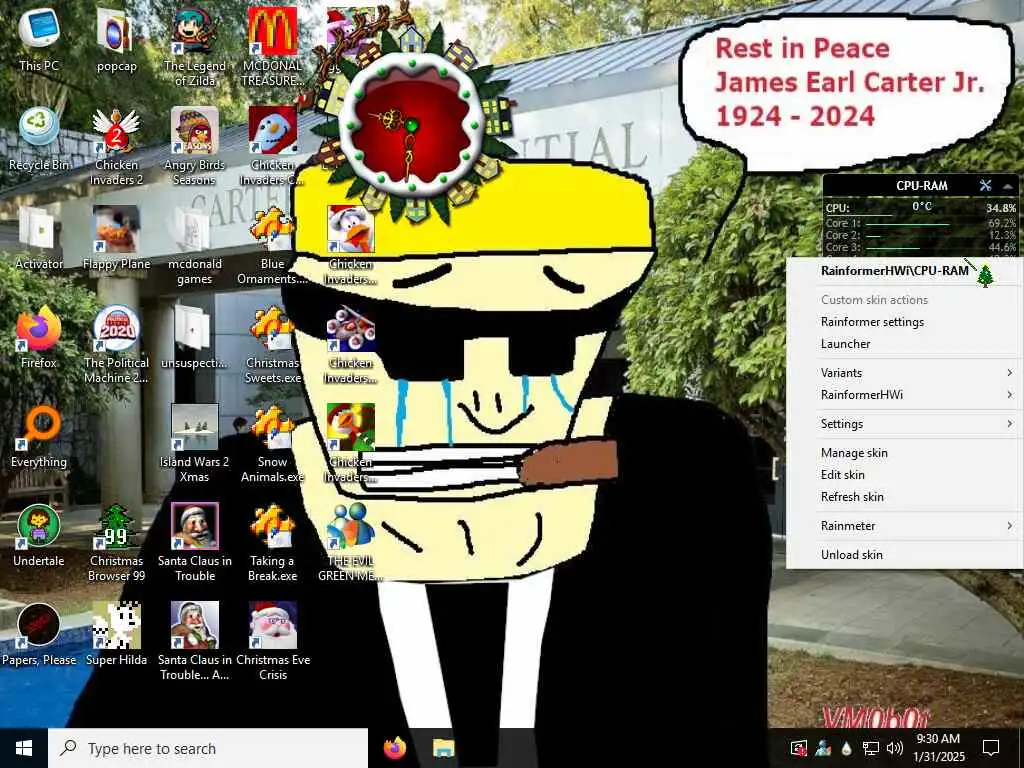Screen dimensions: 1024x768
Task: Click the Rainmeter raindrop tray icon
Action: pos(846,748)
